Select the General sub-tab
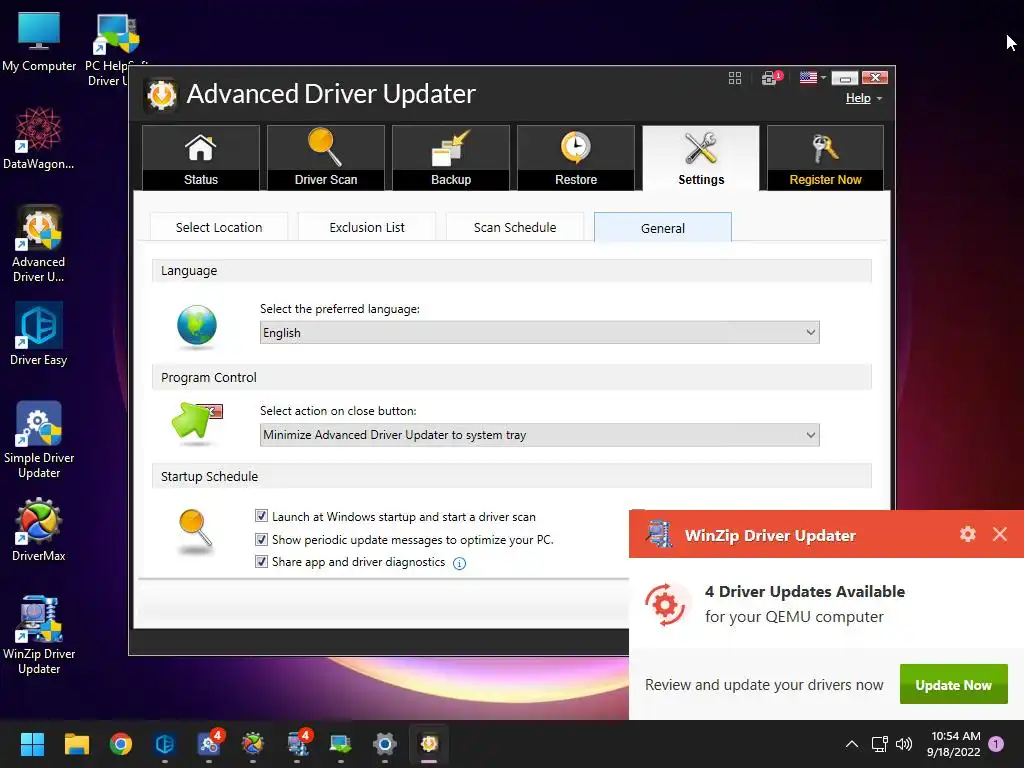The width and height of the screenshot is (1024, 768). point(663,228)
